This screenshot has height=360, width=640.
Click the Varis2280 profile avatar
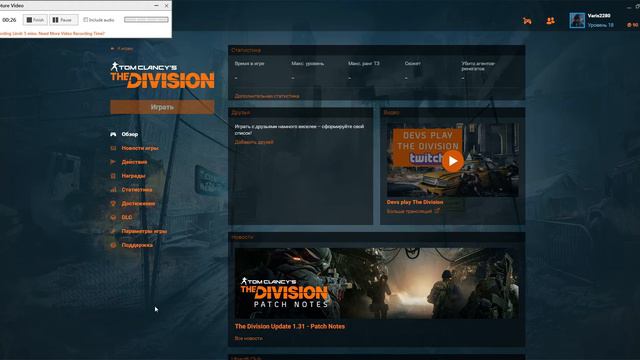pos(577,20)
